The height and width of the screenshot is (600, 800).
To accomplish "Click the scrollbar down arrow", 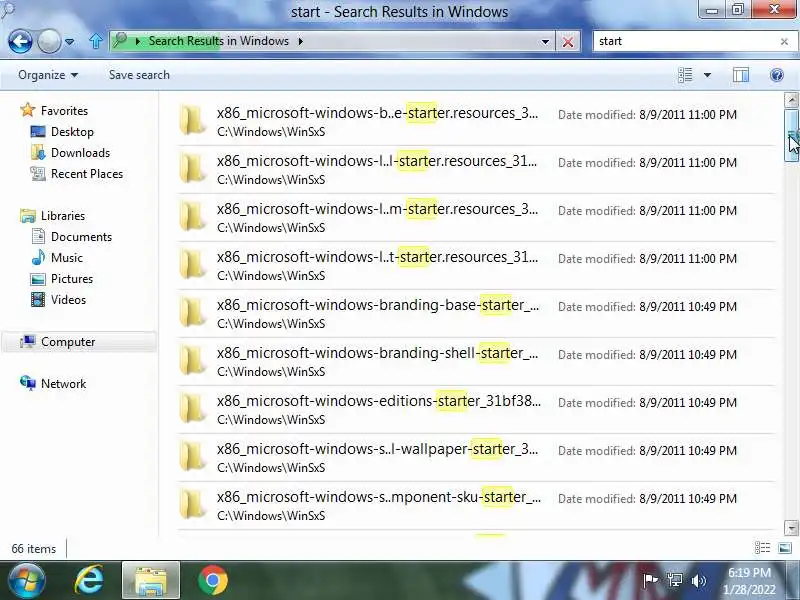I will coord(791,528).
